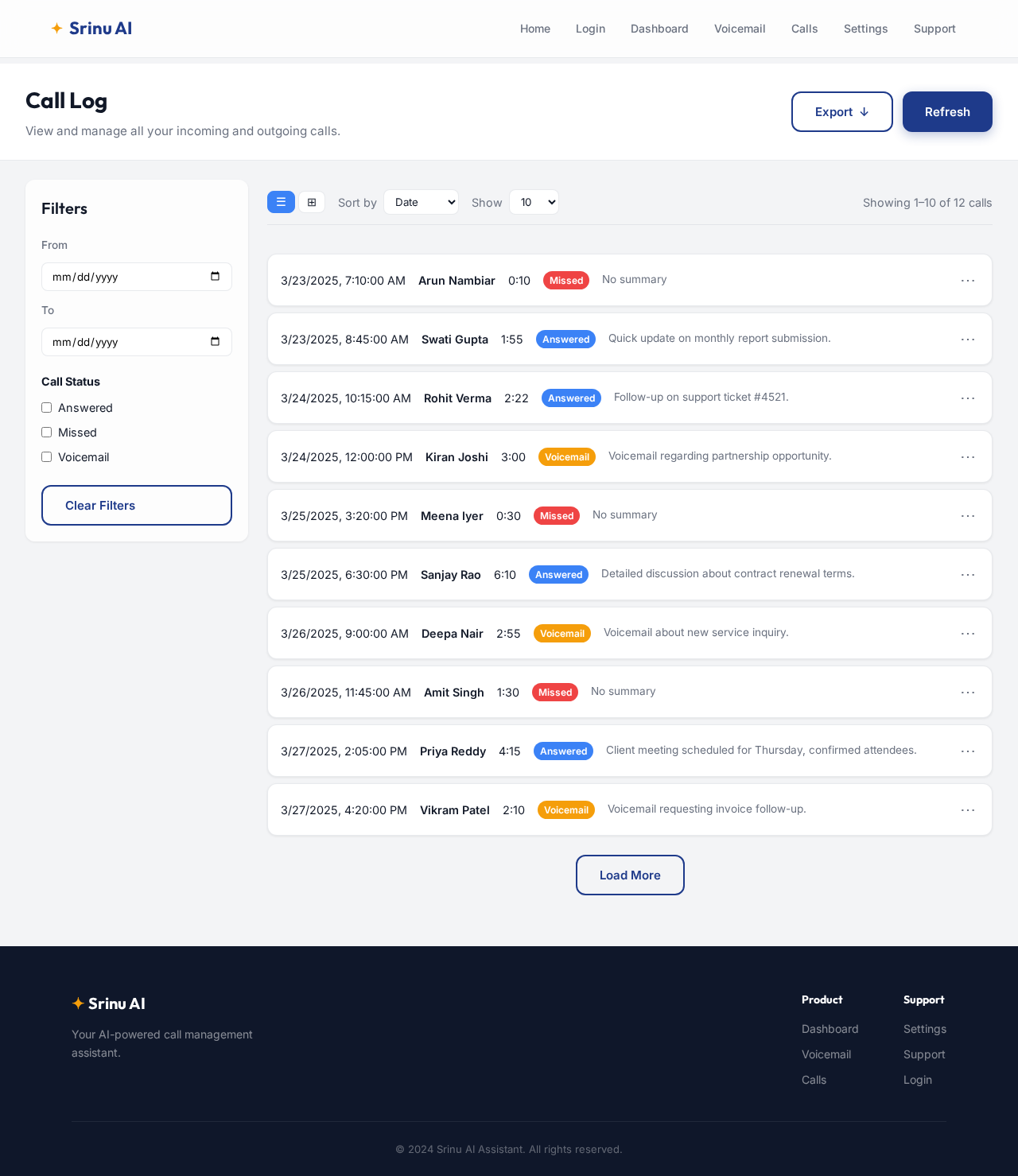Open Login in top navigation
The image size is (1018, 1176).
pyautogui.click(x=590, y=29)
